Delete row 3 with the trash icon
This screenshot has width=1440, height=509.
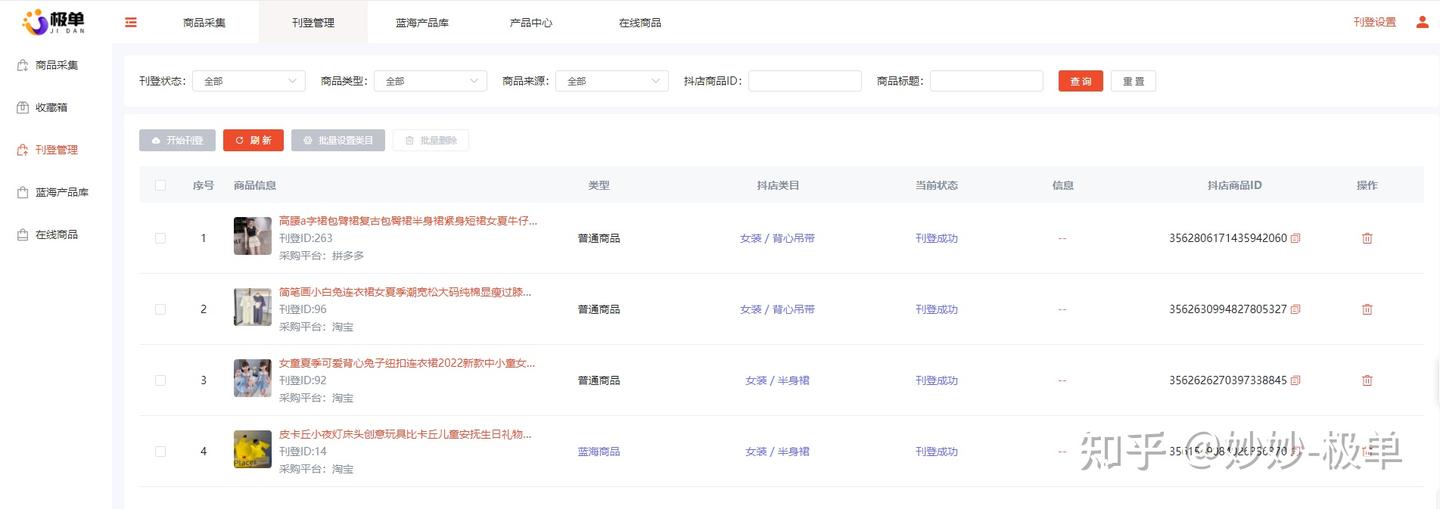[1367, 380]
